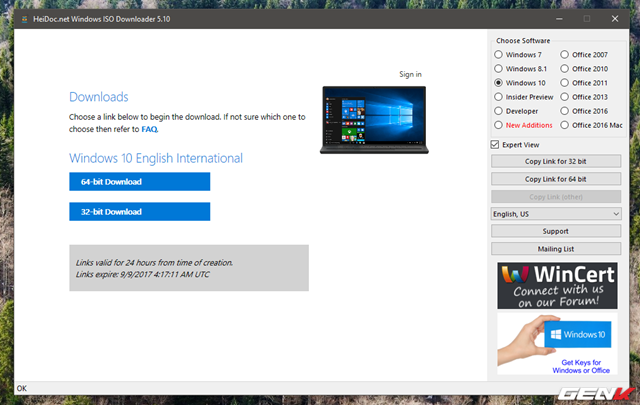Screen dimensions: 640x405
Task: Open the WinCert forum banner
Action: pyautogui.click(x=557, y=286)
